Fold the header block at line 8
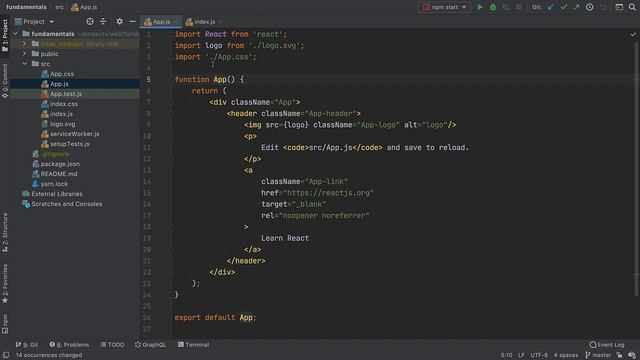640x360 pixels. click(172, 113)
